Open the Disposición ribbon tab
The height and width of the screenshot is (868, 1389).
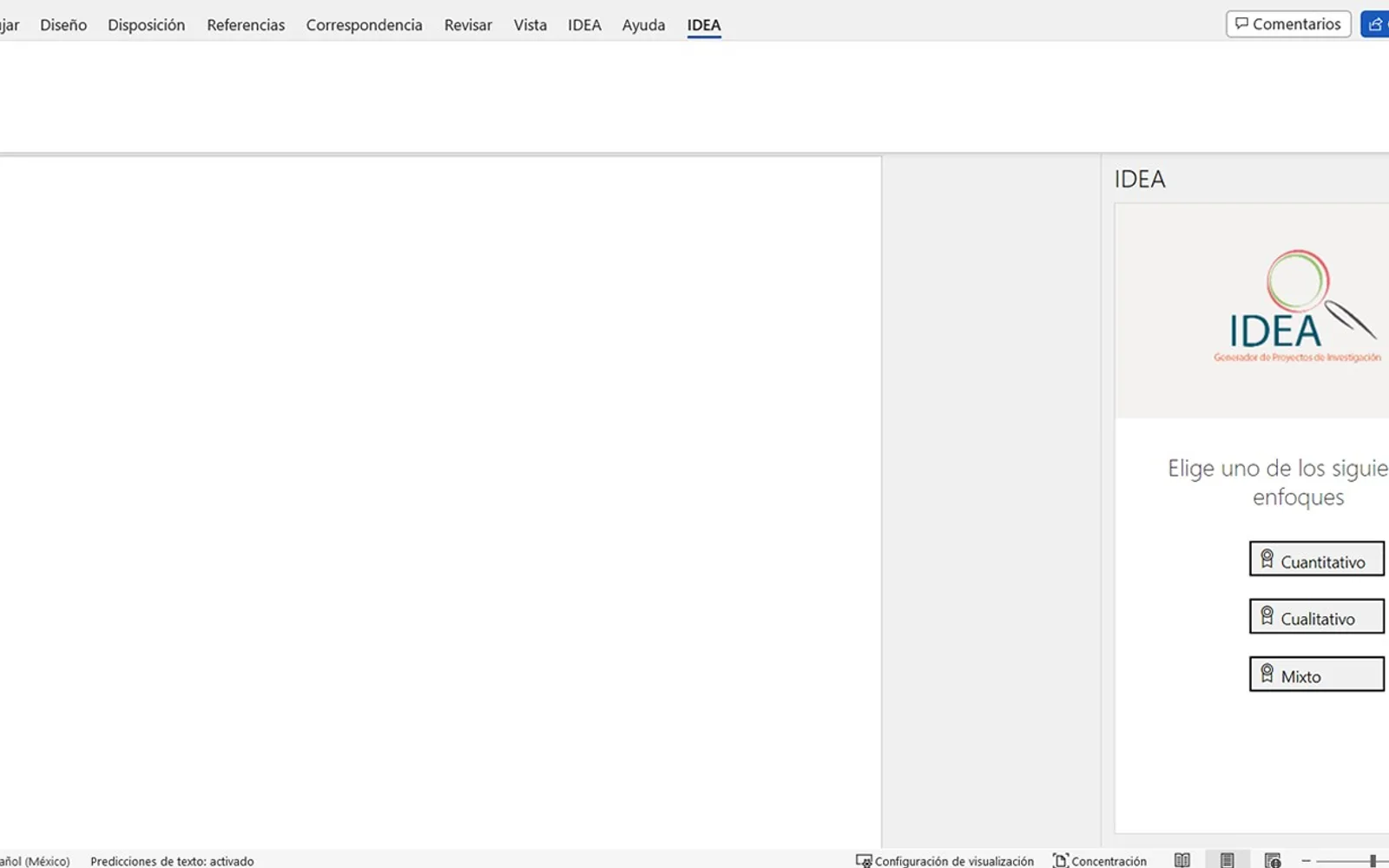point(146,25)
